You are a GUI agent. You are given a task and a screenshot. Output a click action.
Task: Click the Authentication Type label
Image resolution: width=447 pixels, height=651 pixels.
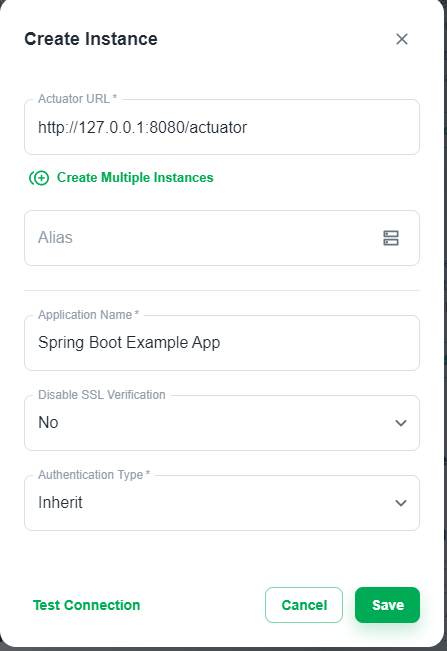point(94,475)
